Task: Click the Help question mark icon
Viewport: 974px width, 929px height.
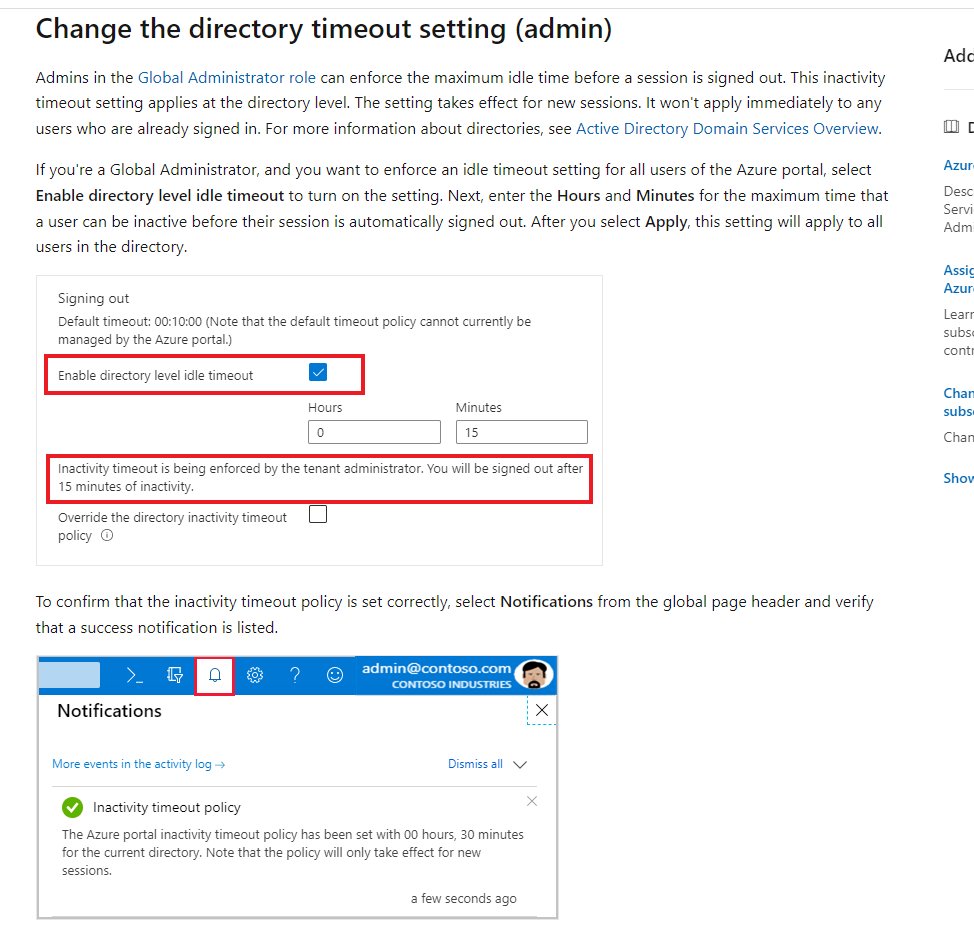Action: pyautogui.click(x=295, y=675)
